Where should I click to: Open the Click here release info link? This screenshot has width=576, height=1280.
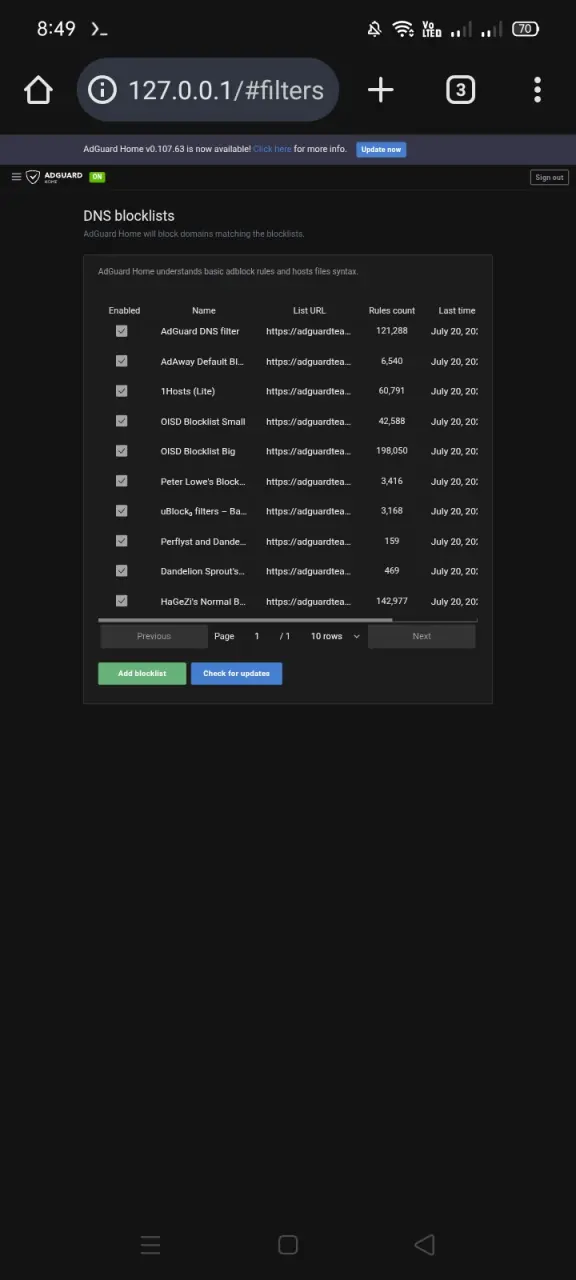coord(272,149)
